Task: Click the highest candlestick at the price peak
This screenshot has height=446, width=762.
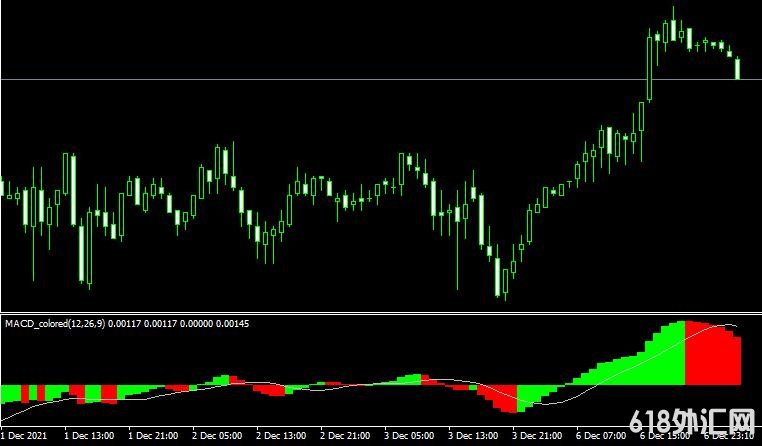Action: pos(674,30)
